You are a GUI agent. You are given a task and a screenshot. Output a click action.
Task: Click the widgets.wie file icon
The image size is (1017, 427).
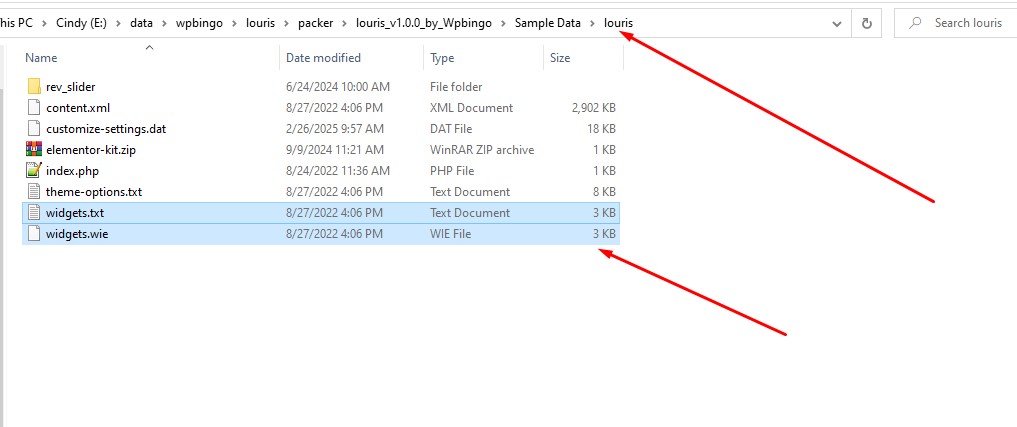pyautogui.click(x=34, y=234)
